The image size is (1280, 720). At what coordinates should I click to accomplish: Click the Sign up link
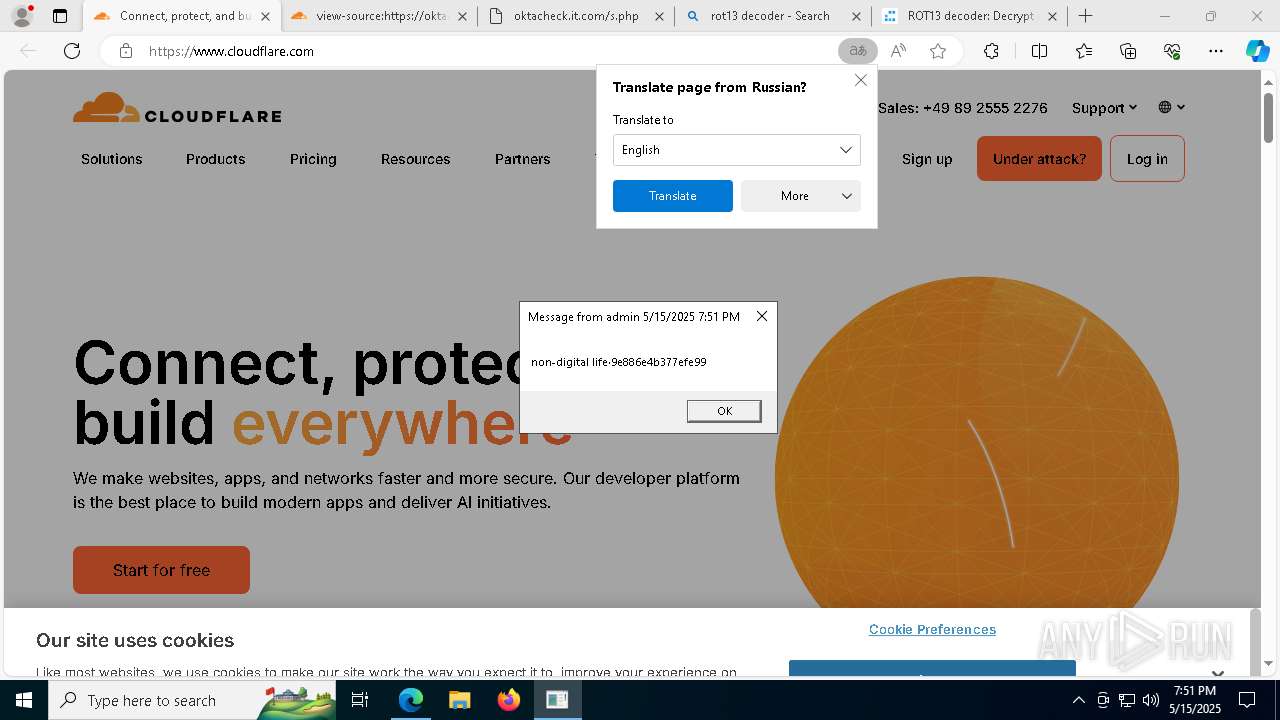click(x=927, y=159)
